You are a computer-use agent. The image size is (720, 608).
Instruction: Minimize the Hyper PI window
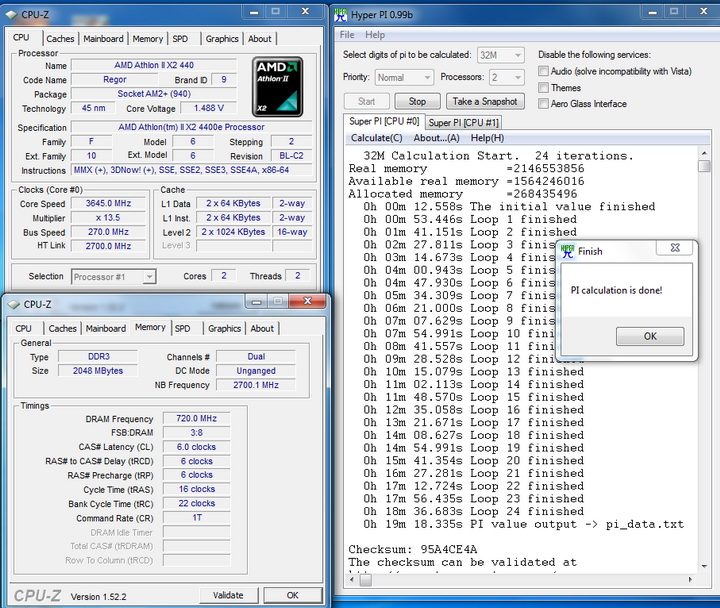click(x=652, y=11)
